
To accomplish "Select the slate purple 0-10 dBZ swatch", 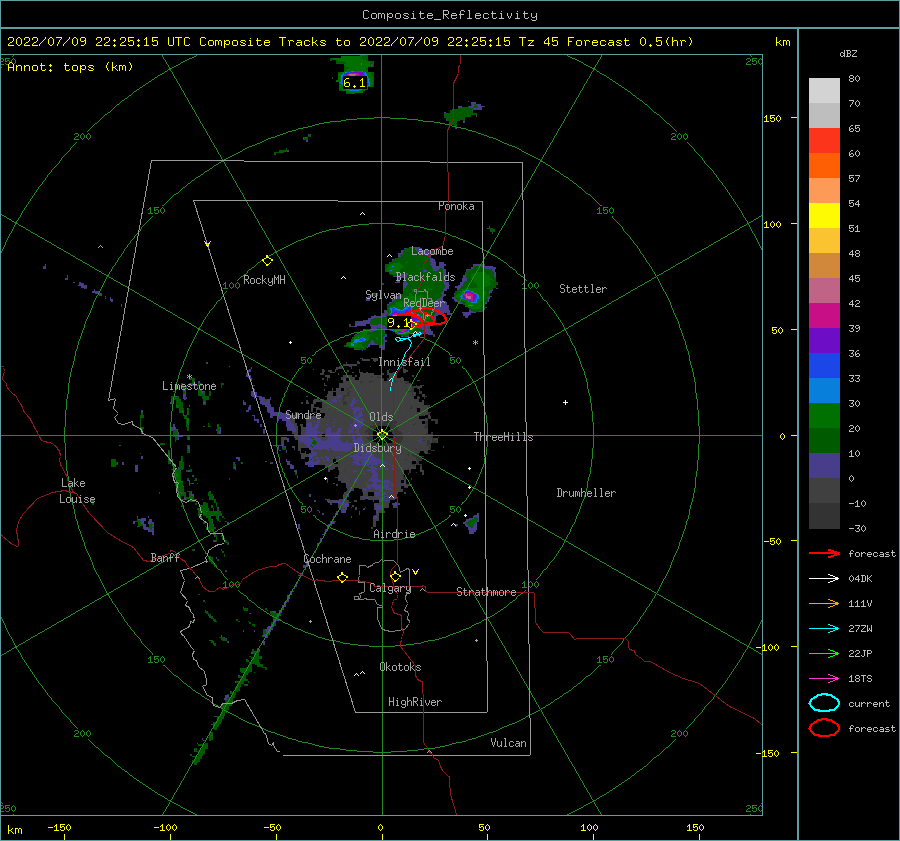I will pyautogui.click(x=824, y=466).
